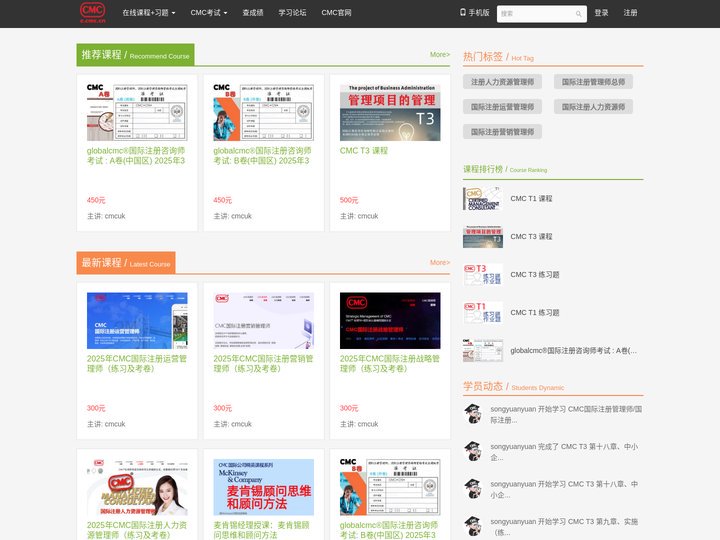Open 麦肯锡顾问思维和顾问方法 course thumbnail
Image resolution: width=720 pixels, height=540 pixels.
click(264, 487)
